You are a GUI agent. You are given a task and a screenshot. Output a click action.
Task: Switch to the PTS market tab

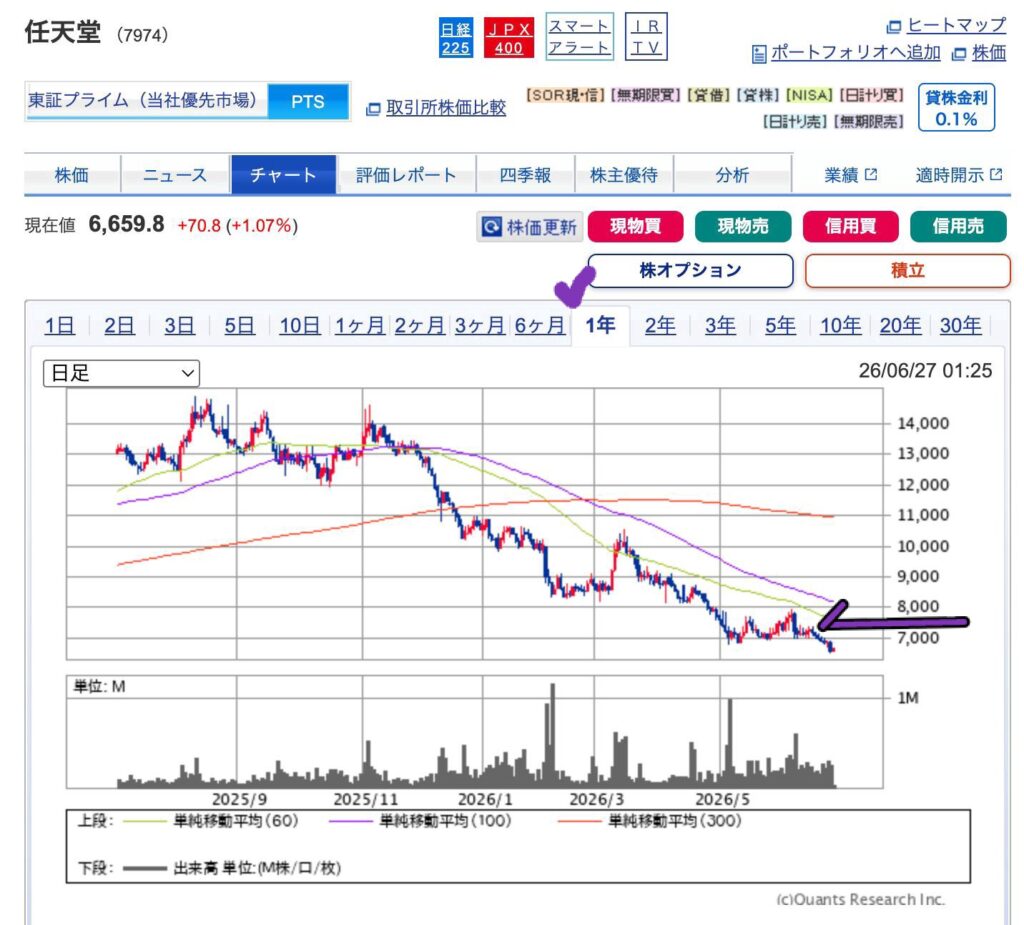pos(308,101)
